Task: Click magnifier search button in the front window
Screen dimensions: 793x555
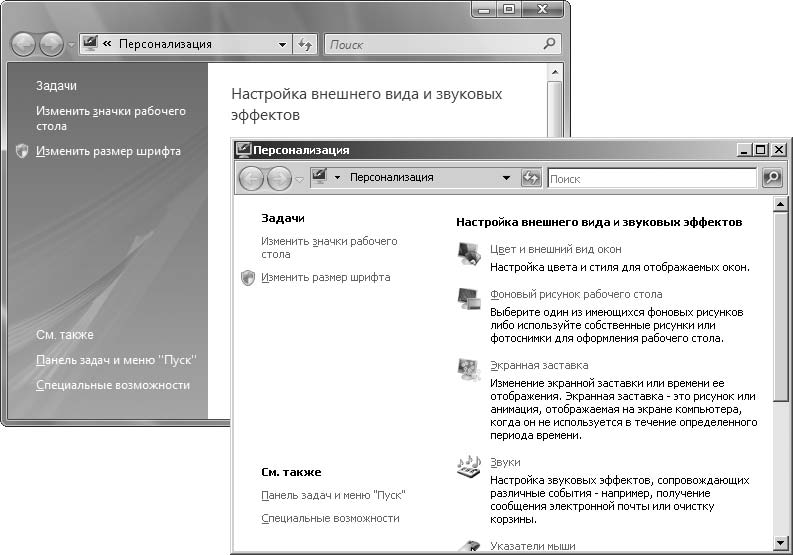Action: [772, 178]
